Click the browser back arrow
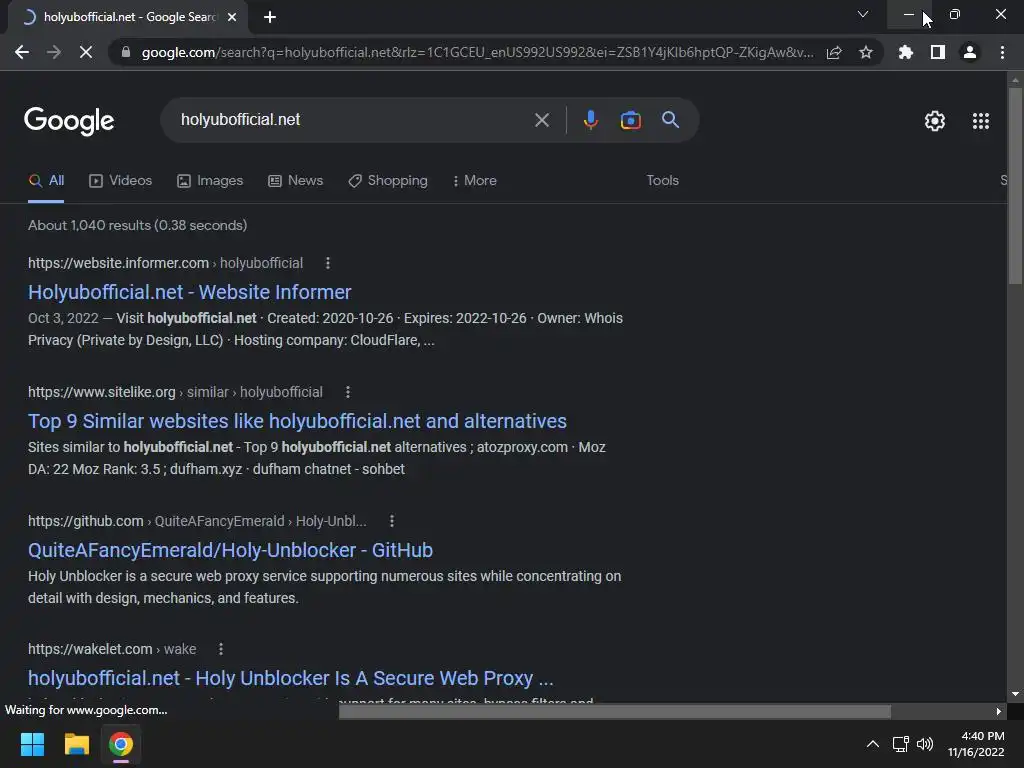Image resolution: width=1024 pixels, height=768 pixels. tap(22, 52)
